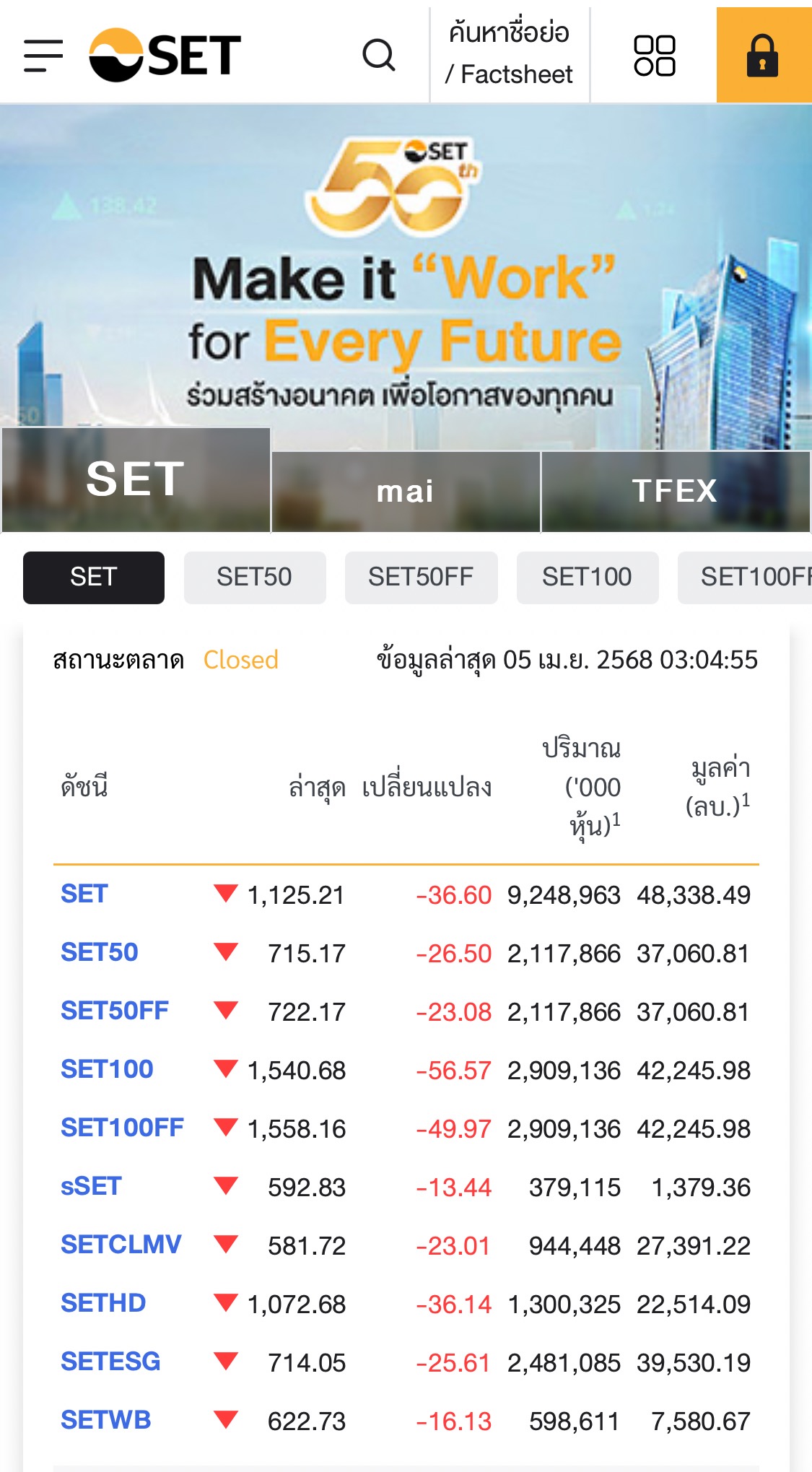Viewport: 812px width, 1472px height.
Task: Click the SET 50th anniversary banner
Action: [406, 274]
